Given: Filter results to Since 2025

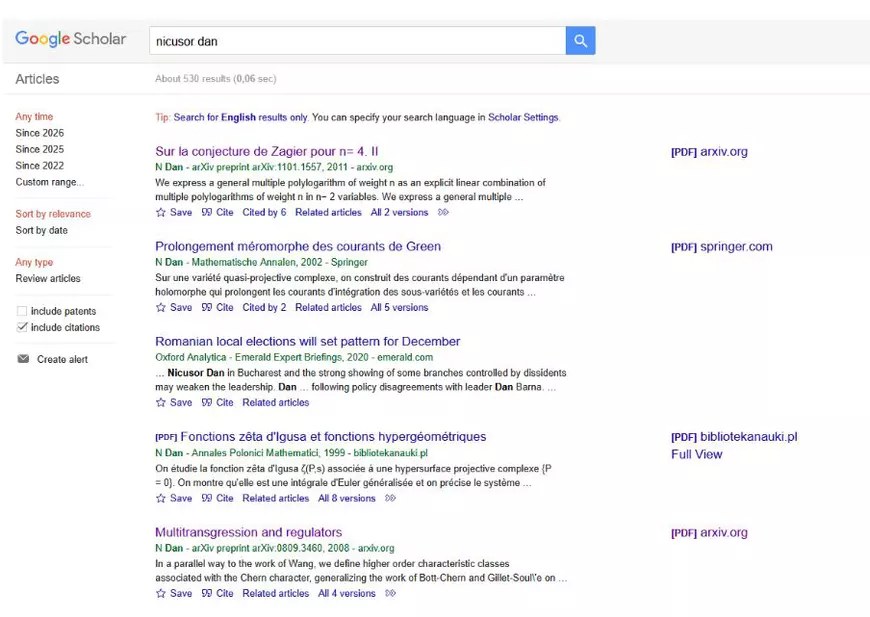Looking at the screenshot, I should pyautogui.click(x=39, y=149).
